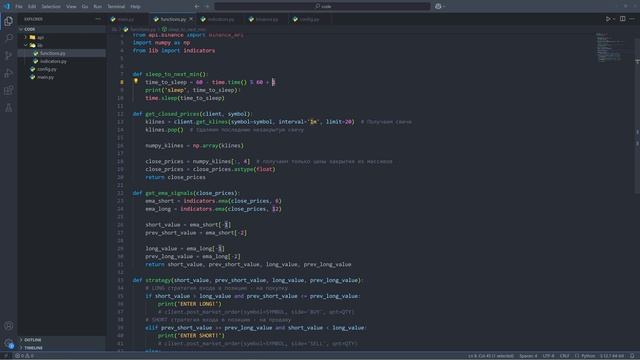Open main.py in the Explorer tree

point(61,77)
